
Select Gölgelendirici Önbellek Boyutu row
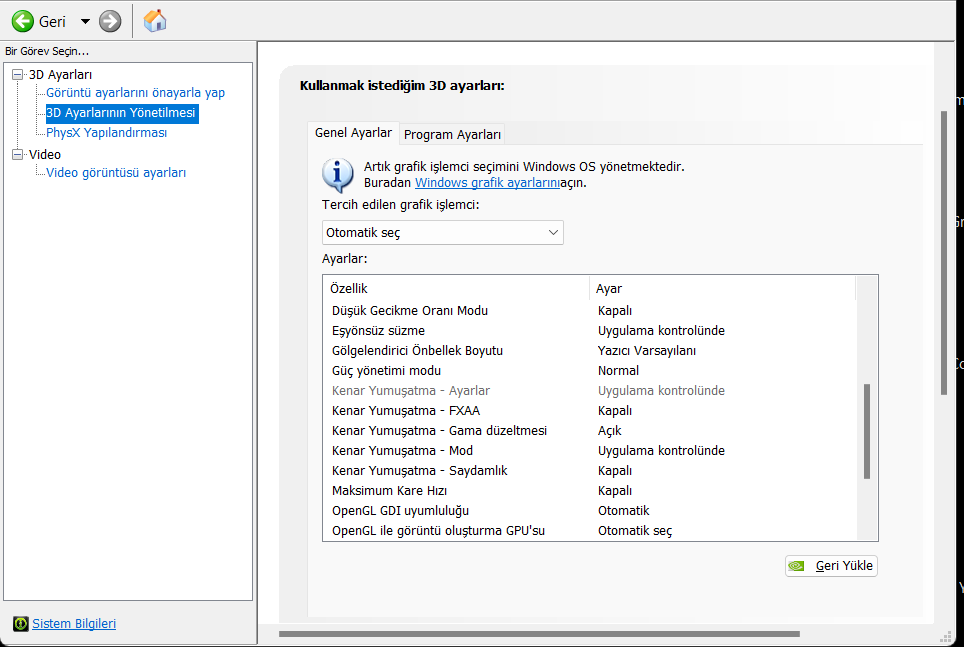[x=590, y=351]
